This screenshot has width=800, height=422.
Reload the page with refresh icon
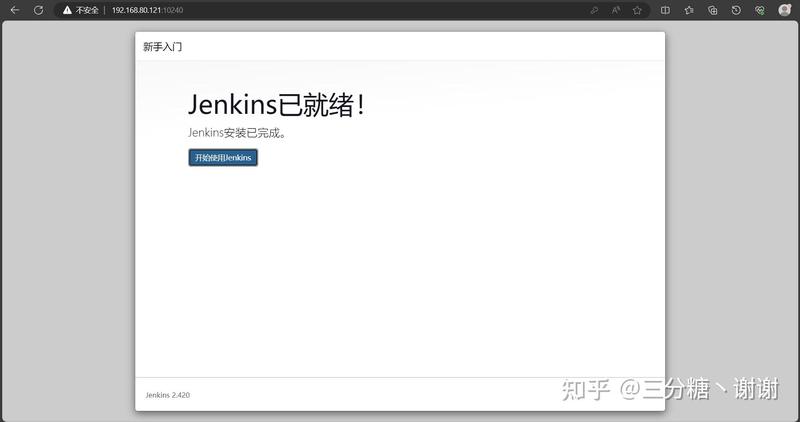coord(38,10)
